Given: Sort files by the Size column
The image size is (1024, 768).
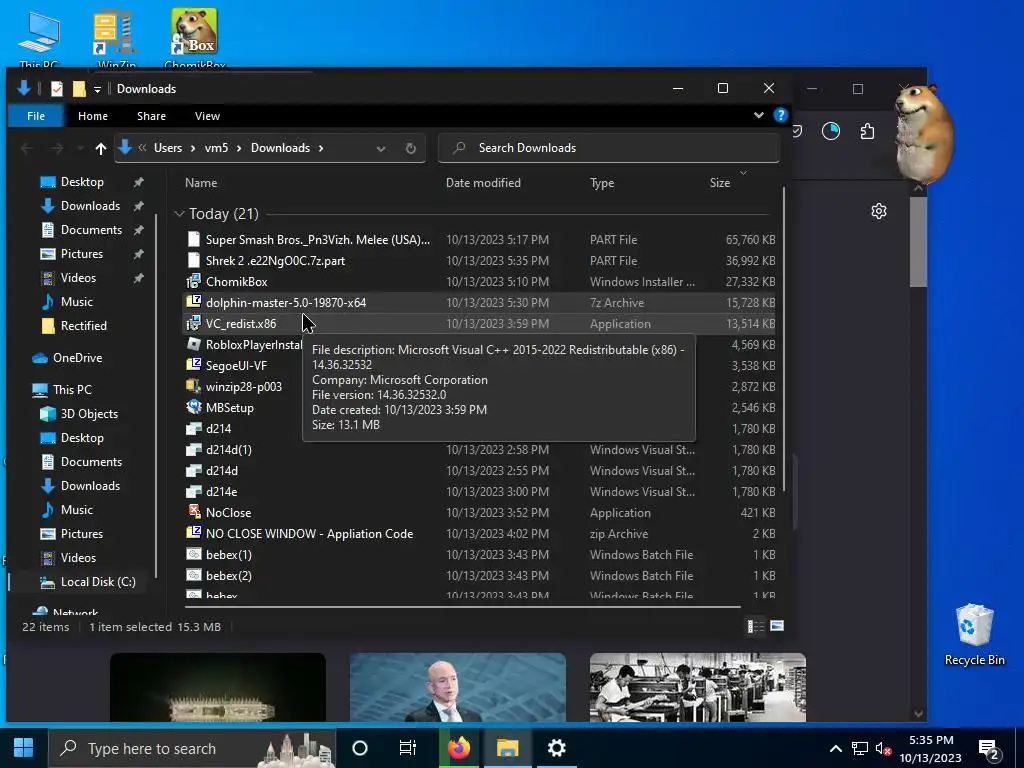Looking at the screenshot, I should tap(720, 183).
